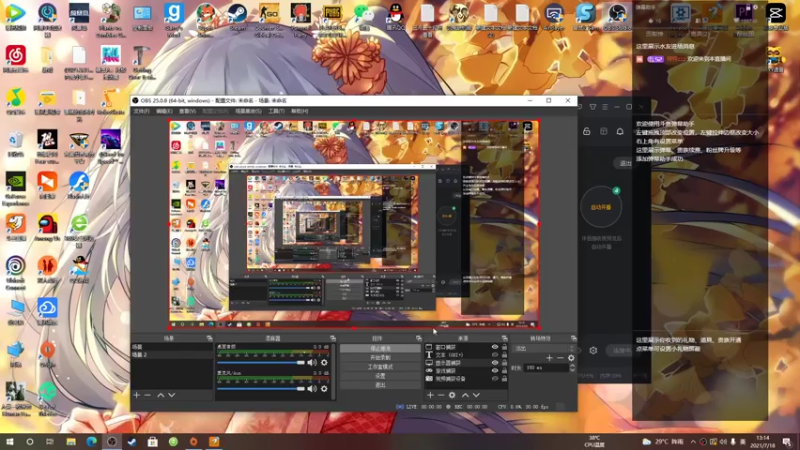Image resolution: width=800 pixels, height=450 pixels.
Task: Pop out the Controls dock panel
Action: point(419,338)
